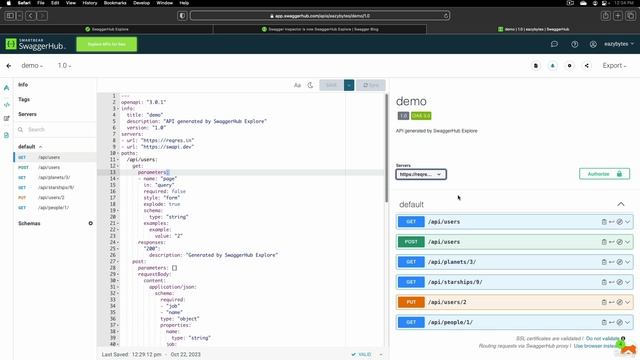640x360 pixels.
Task: Select the Info navigation item
Action: click(x=23, y=84)
